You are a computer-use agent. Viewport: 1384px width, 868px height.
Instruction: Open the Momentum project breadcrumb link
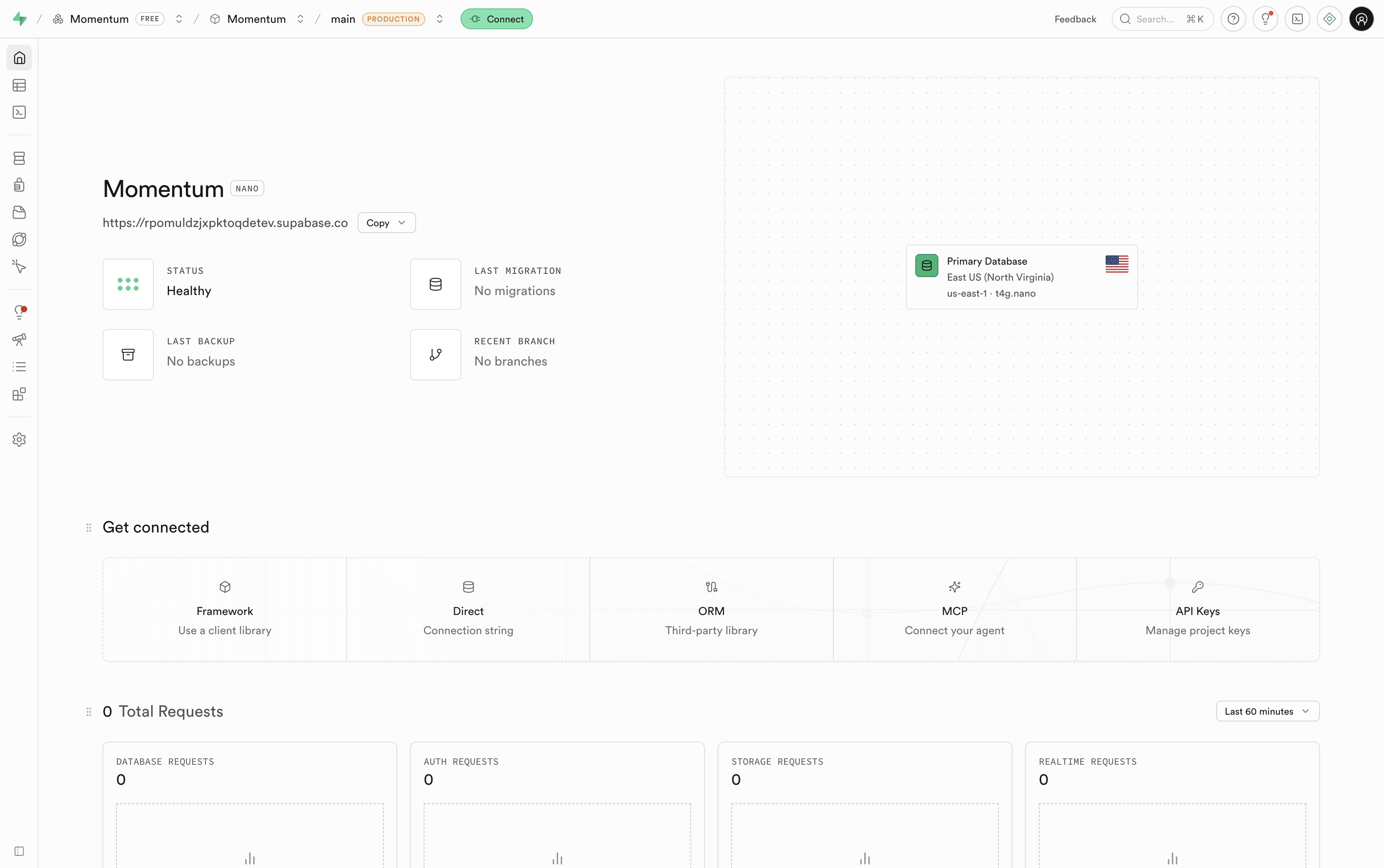tap(248, 19)
